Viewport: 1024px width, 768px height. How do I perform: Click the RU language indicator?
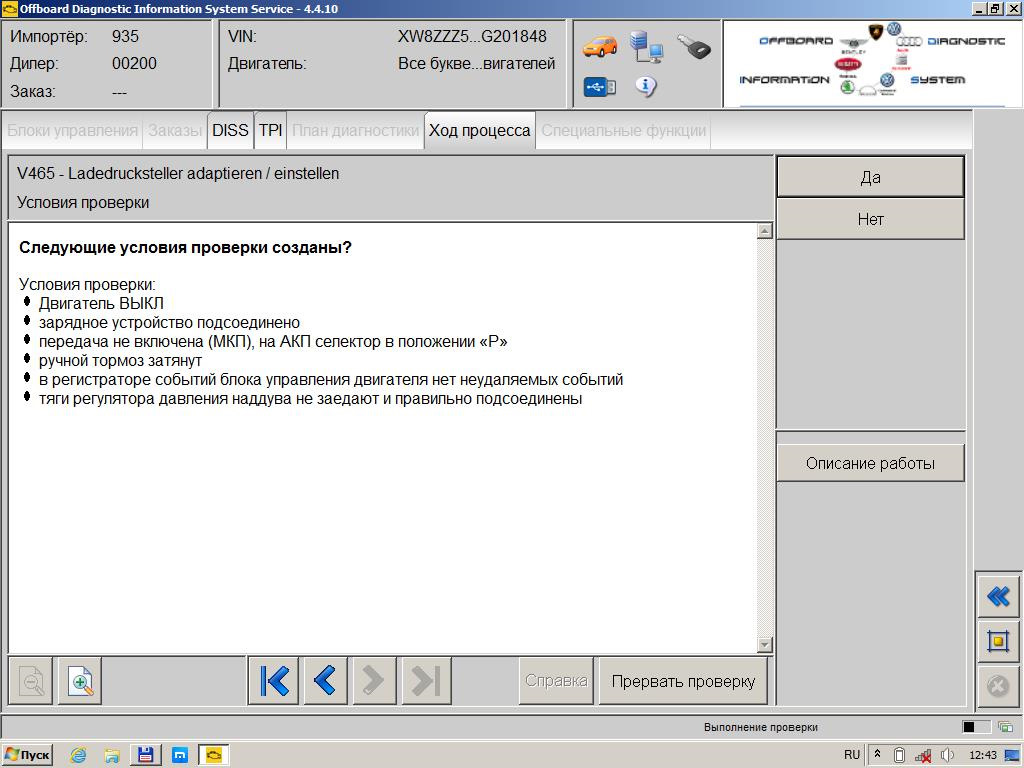click(852, 755)
